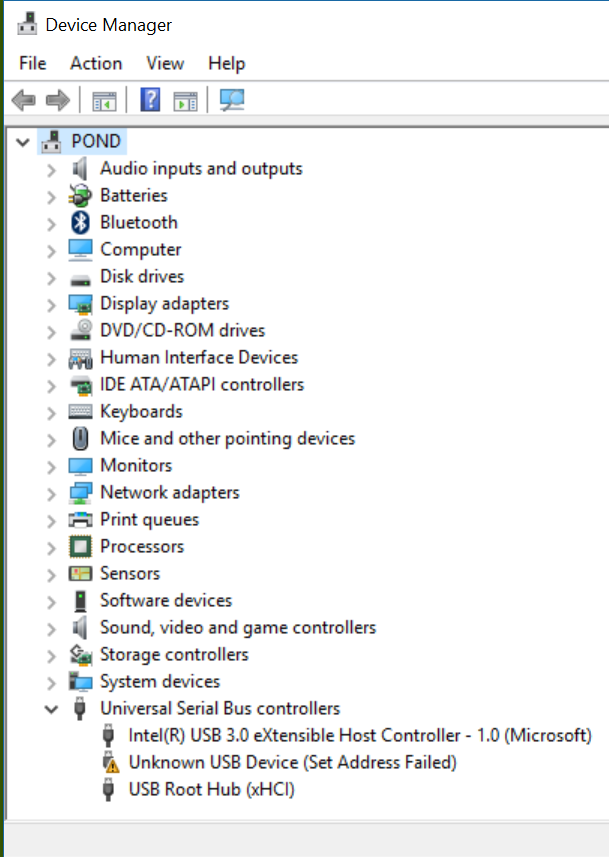Expand the Software devices chevron

[x=51, y=602]
